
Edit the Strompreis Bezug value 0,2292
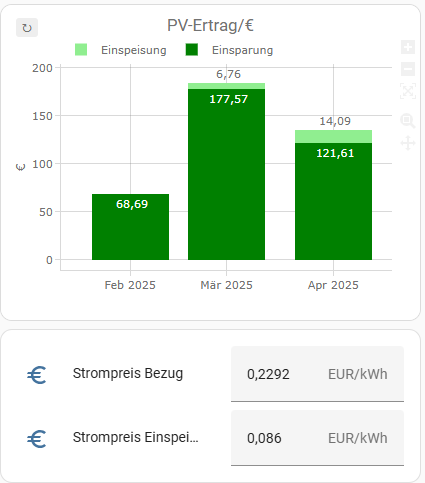tap(317, 374)
